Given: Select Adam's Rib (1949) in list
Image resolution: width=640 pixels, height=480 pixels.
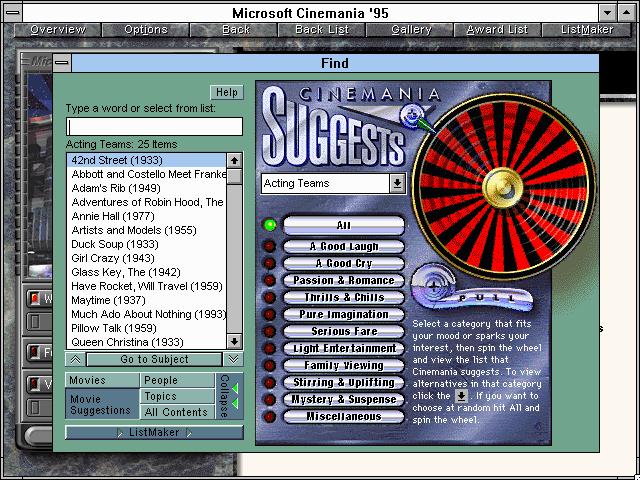Looking at the screenshot, I should pyautogui.click(x=146, y=188).
